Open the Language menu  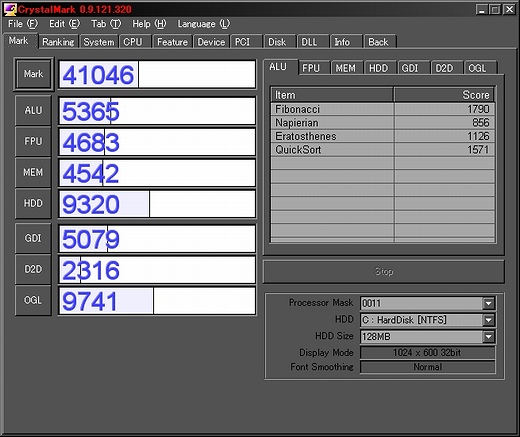204,24
